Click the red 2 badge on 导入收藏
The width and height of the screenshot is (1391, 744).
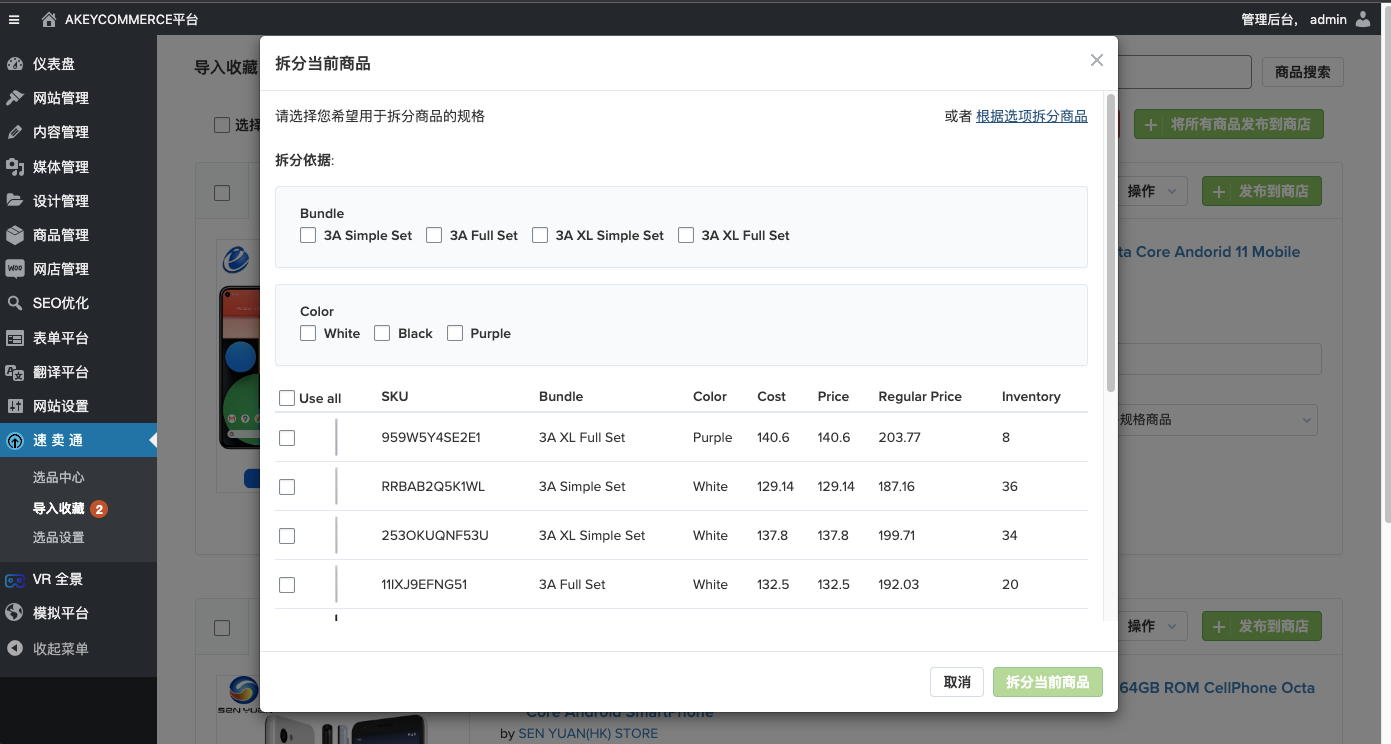(x=99, y=509)
